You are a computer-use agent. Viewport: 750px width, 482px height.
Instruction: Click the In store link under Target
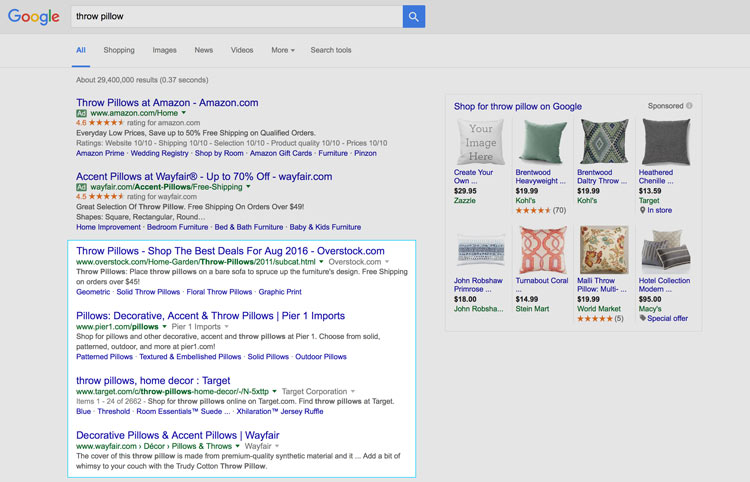(x=660, y=210)
